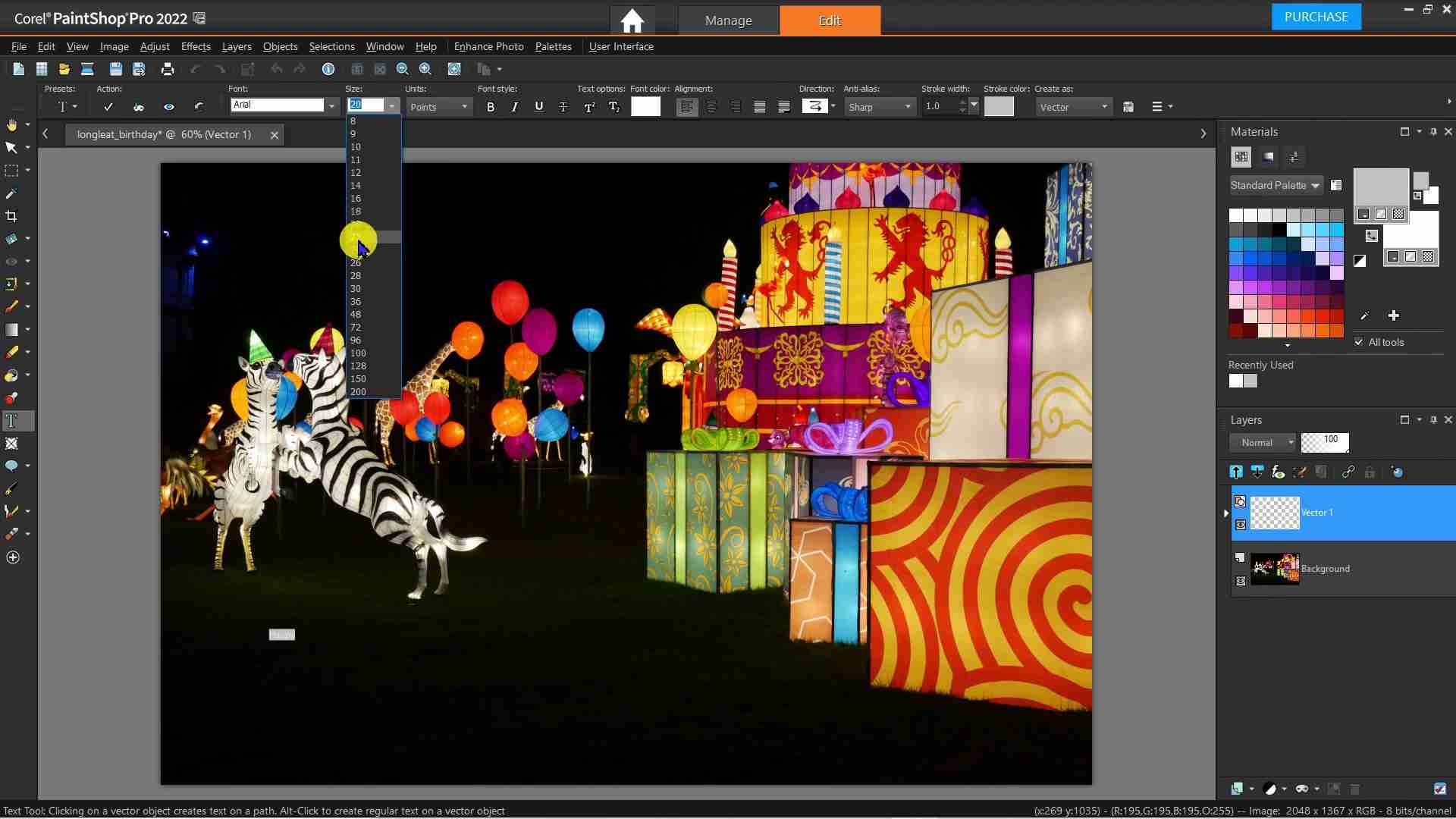Choose font size 48 from the list

pyautogui.click(x=356, y=314)
